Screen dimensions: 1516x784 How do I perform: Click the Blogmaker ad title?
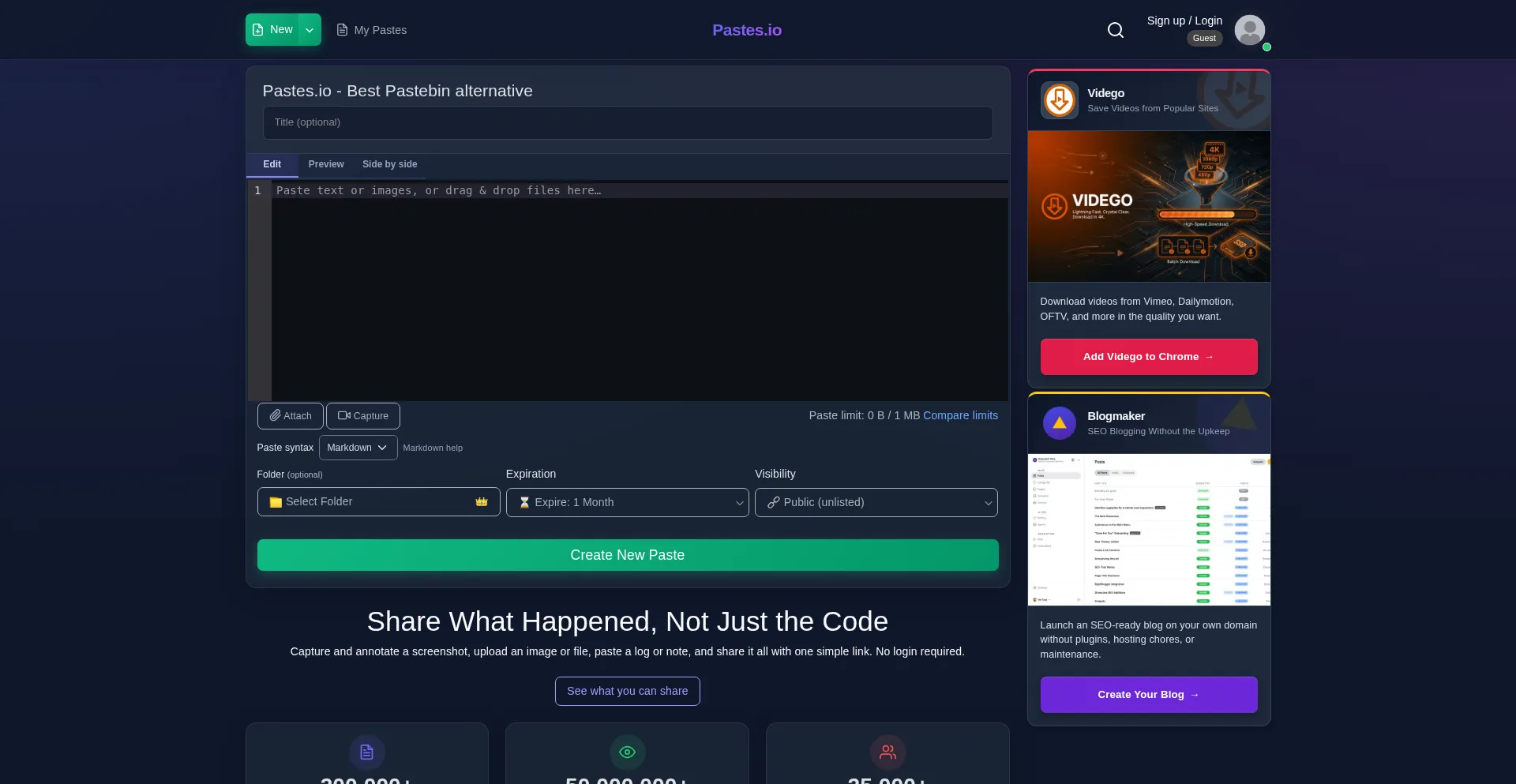tap(1116, 416)
